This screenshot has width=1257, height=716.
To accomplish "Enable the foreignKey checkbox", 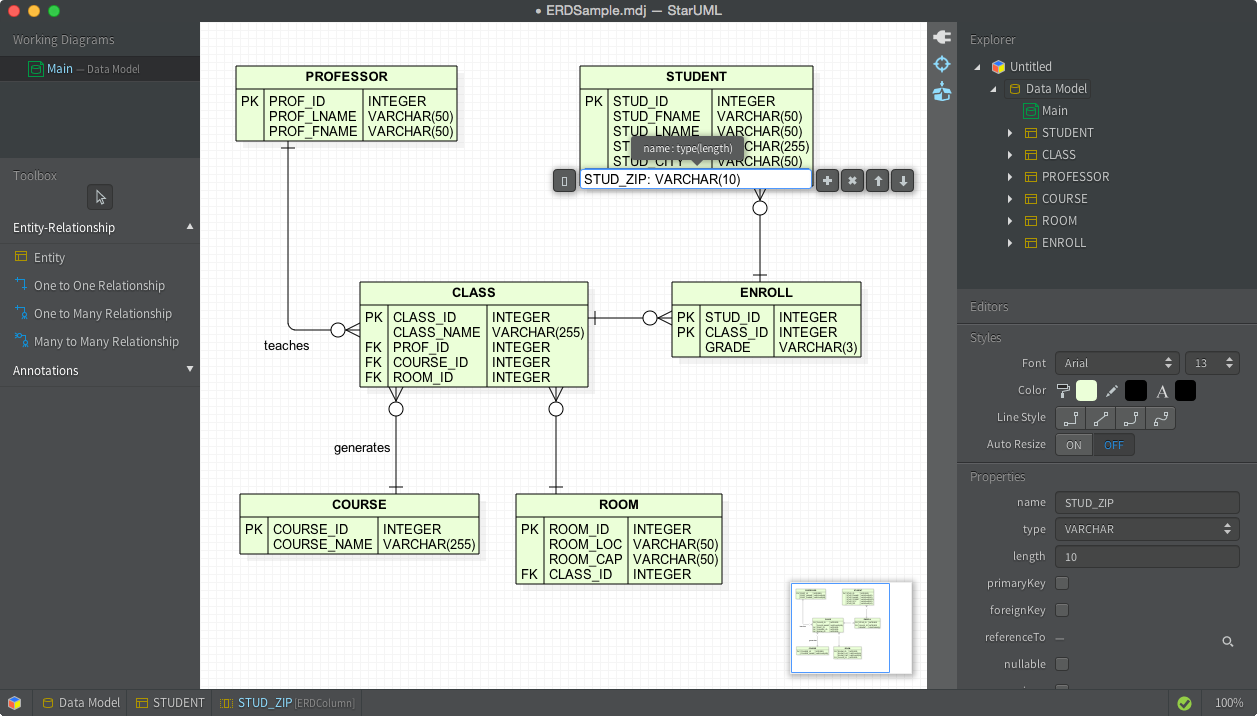I will click(1061, 610).
